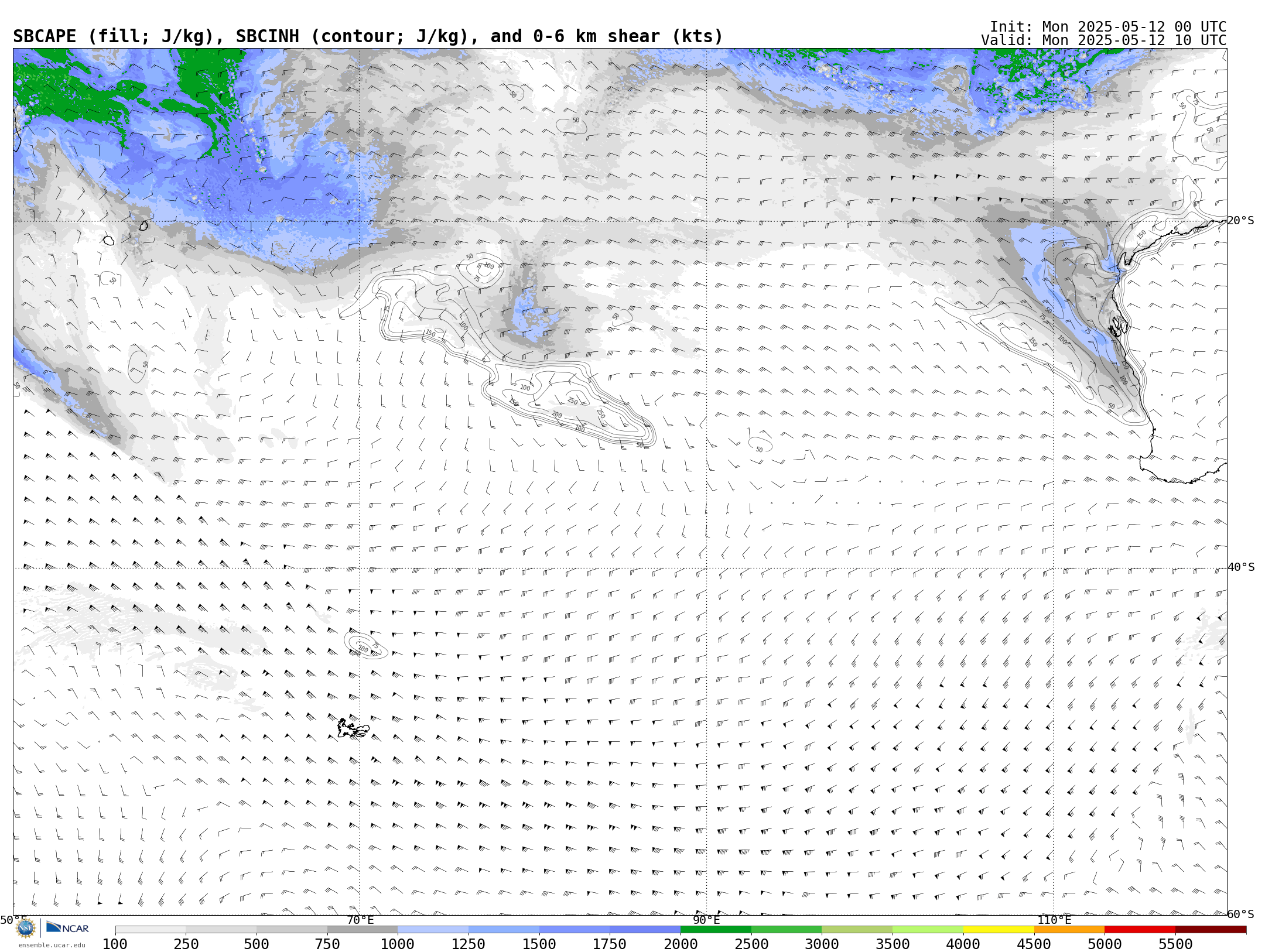Click the colorbar tick label 5500
This screenshot has height=952, width=1265.
click(1175, 944)
